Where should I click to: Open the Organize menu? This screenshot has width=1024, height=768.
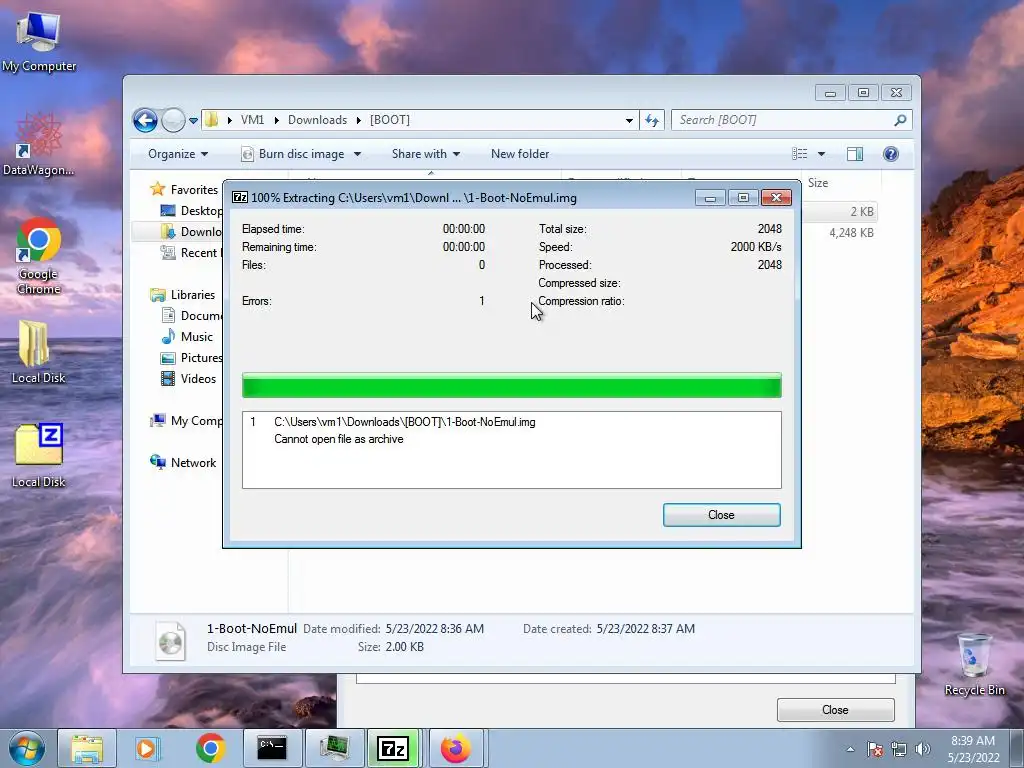pos(178,154)
